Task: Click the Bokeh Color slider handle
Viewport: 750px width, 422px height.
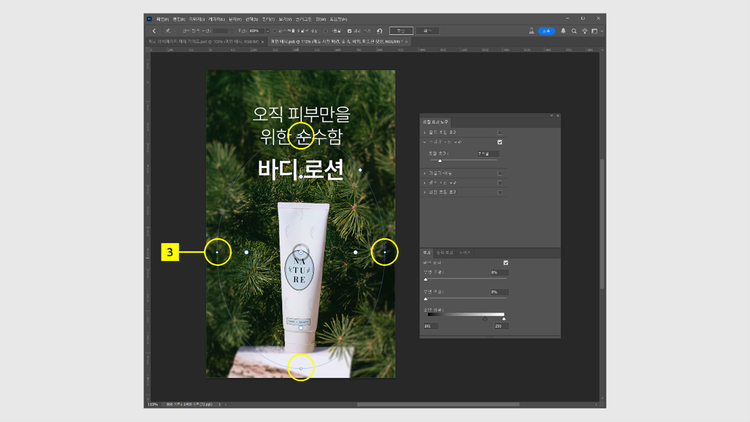Action: 426,299
